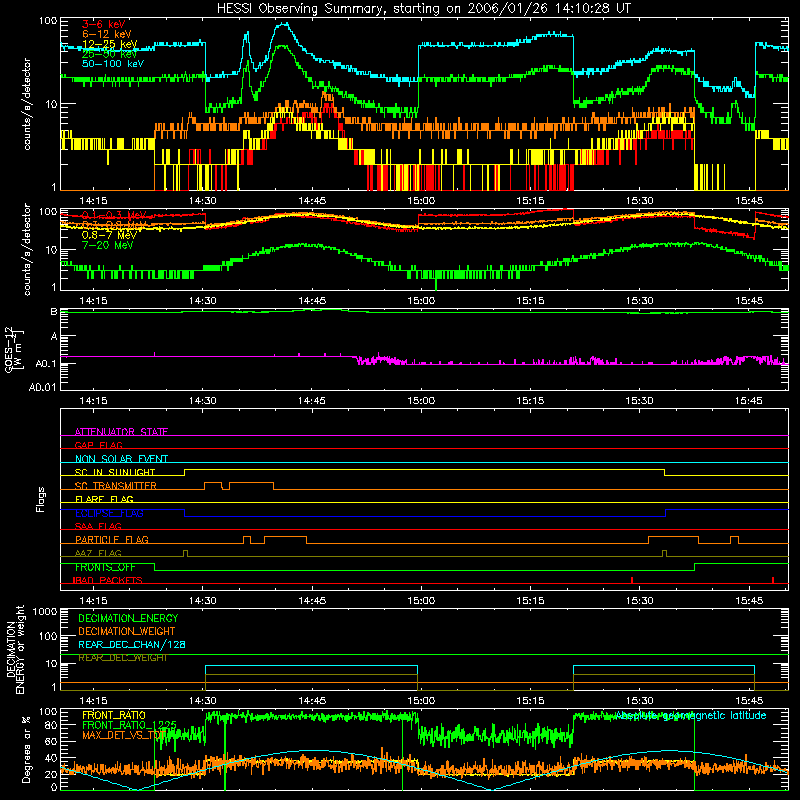This screenshot has height=800, width=800.
Task: Click the HESSI Observing Summary title text
Action: (424, 9)
